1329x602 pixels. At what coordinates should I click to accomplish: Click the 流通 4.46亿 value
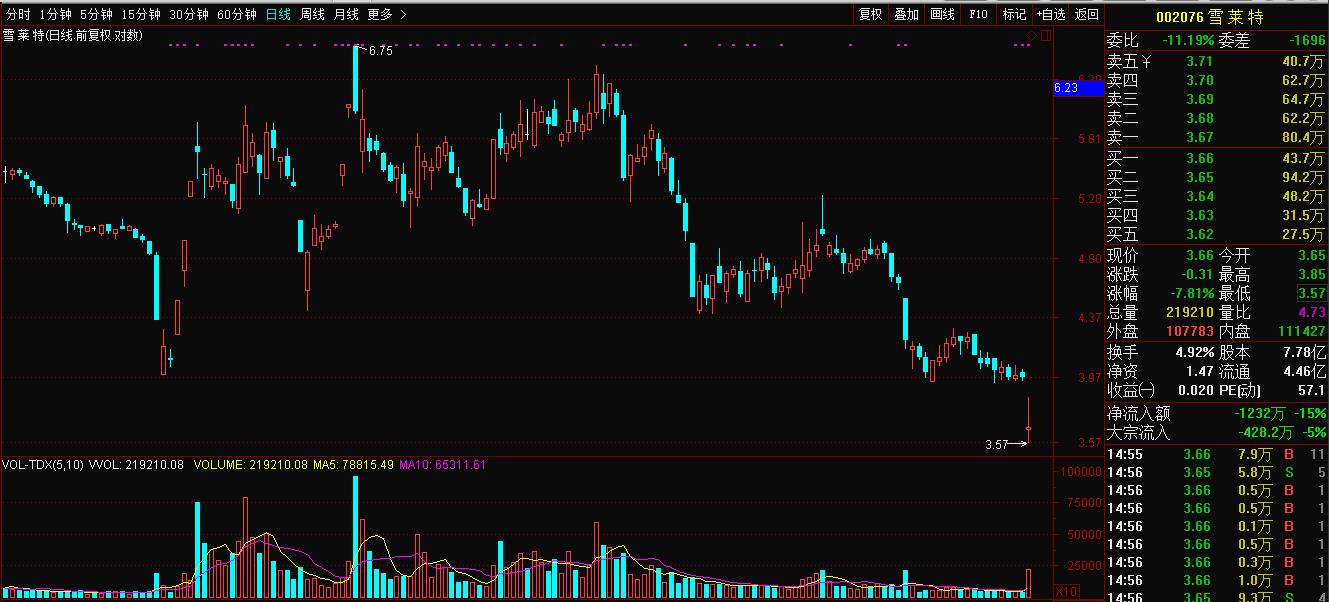click(1304, 371)
